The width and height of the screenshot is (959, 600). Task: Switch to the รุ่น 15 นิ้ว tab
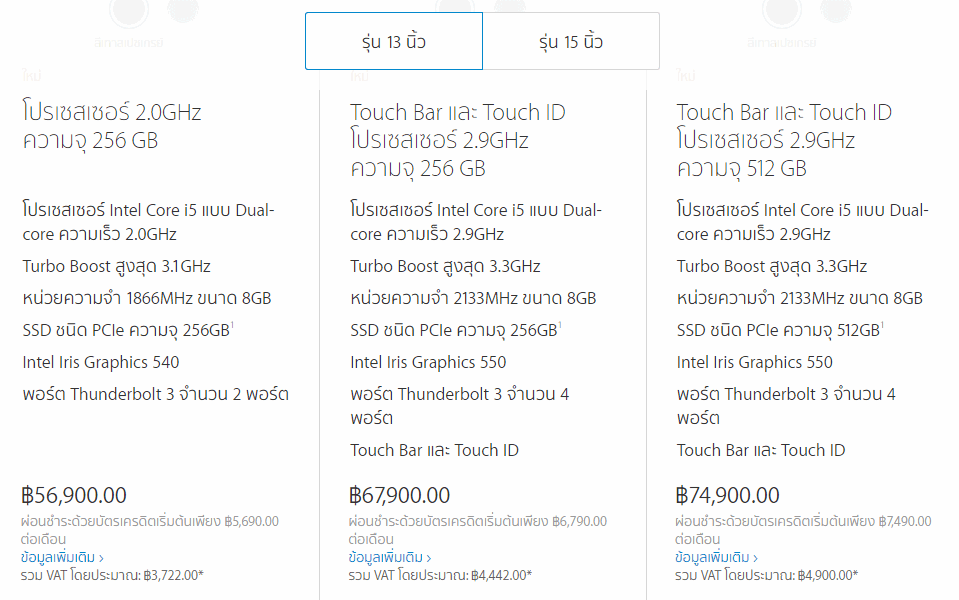(x=571, y=41)
